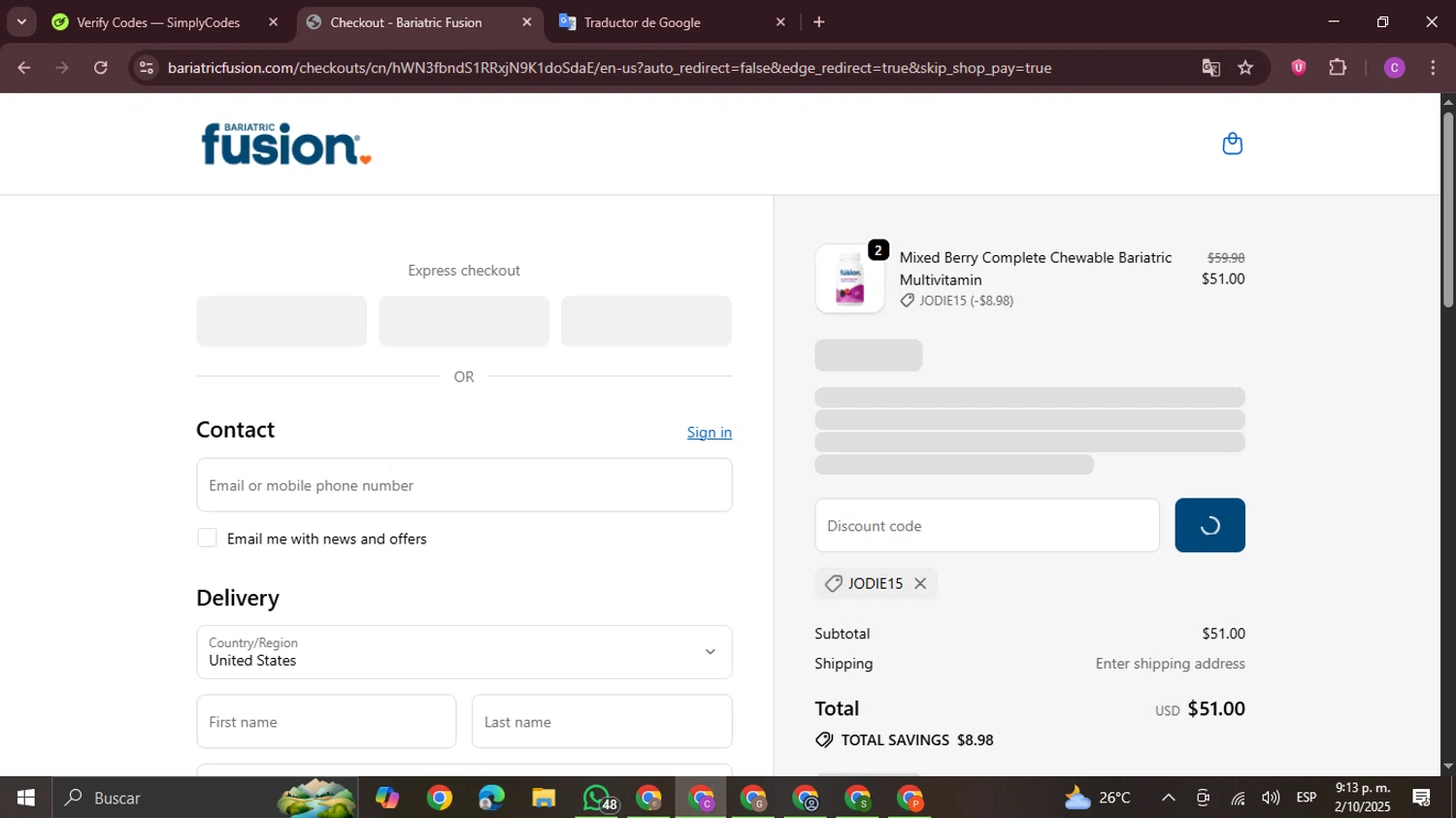Click the browser address bar URL
Screen dimensions: 1456x818
pyautogui.click(x=610, y=68)
